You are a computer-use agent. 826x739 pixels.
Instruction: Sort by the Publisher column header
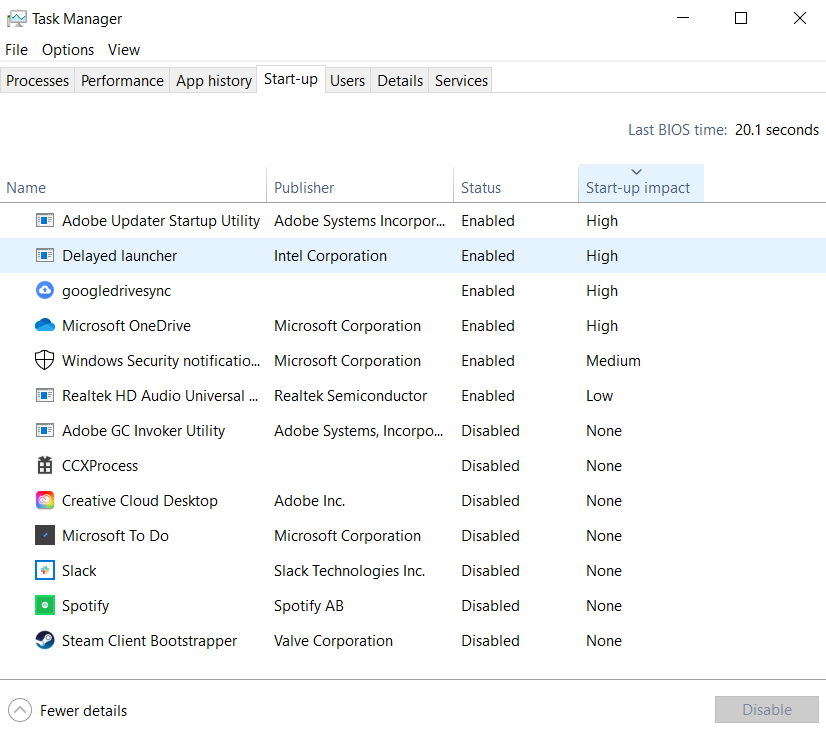coord(304,187)
